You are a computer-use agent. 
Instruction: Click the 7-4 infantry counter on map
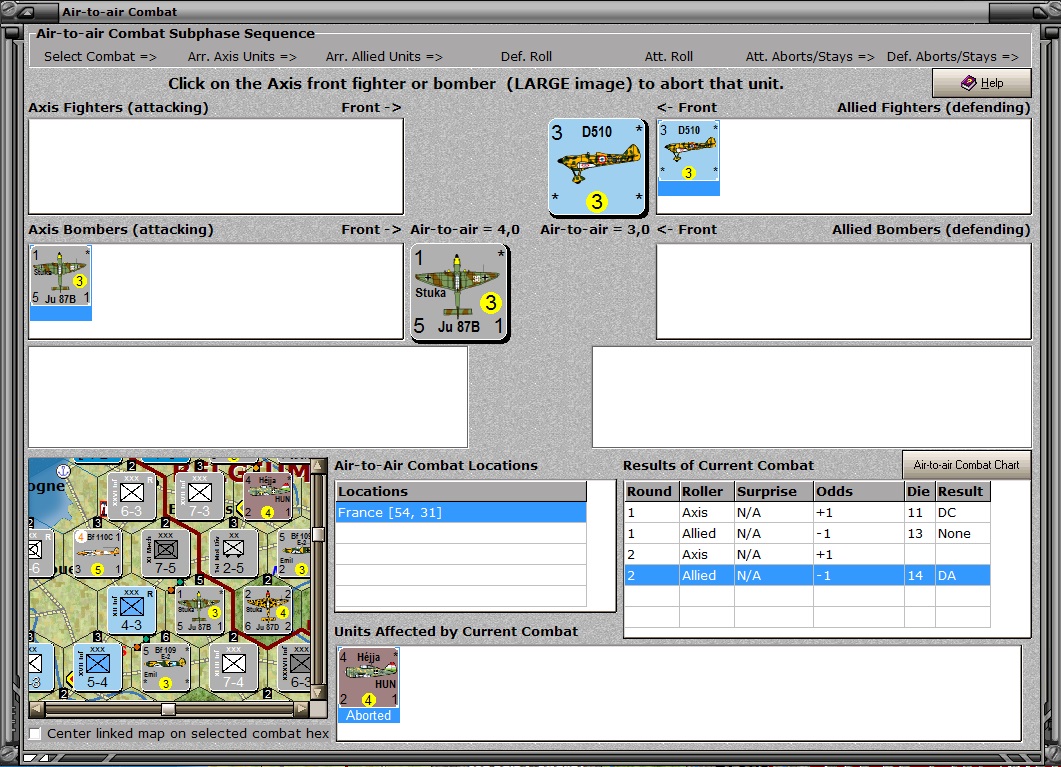click(x=233, y=667)
